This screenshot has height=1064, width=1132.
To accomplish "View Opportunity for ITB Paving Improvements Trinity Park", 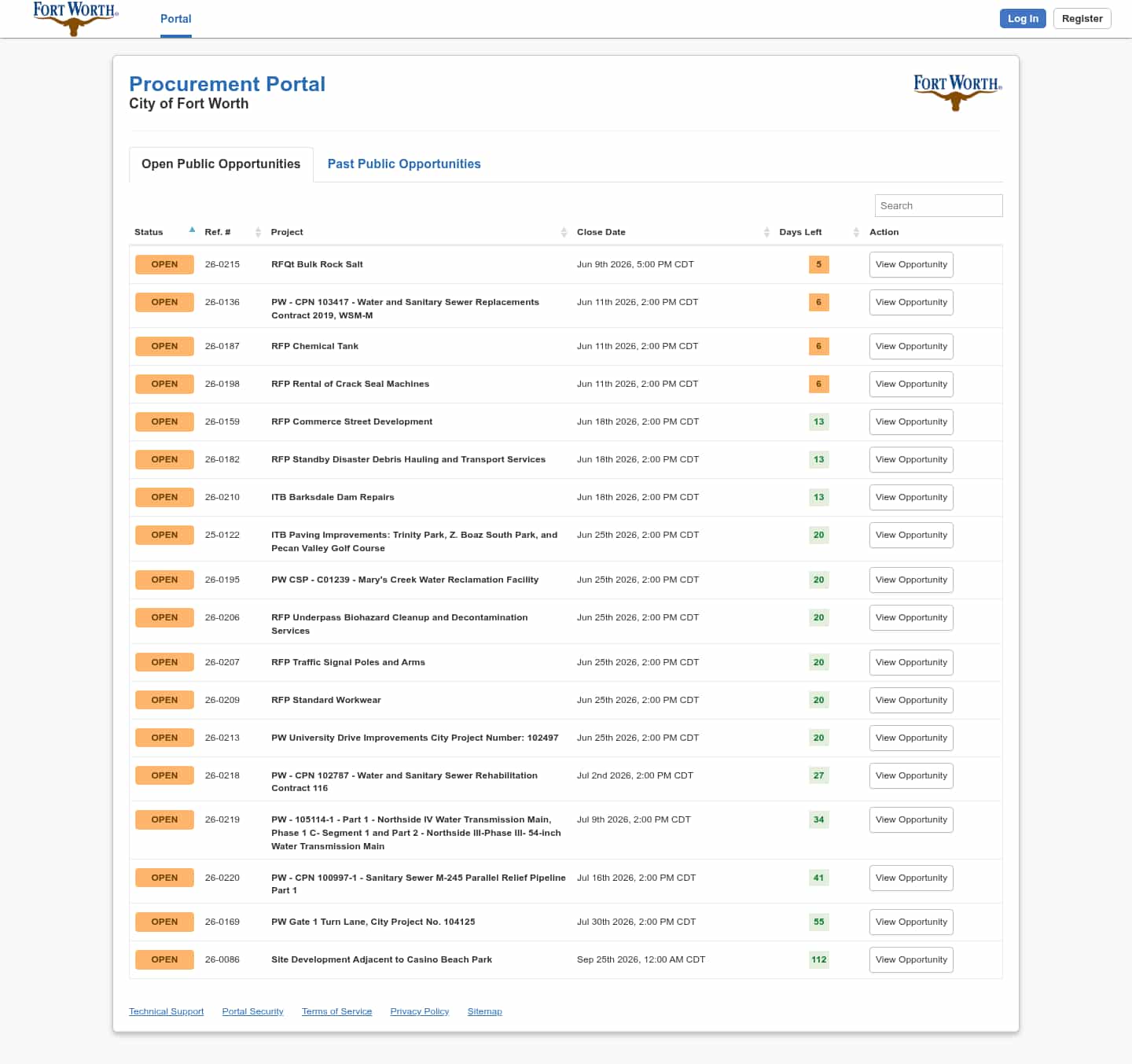I will click(x=911, y=535).
